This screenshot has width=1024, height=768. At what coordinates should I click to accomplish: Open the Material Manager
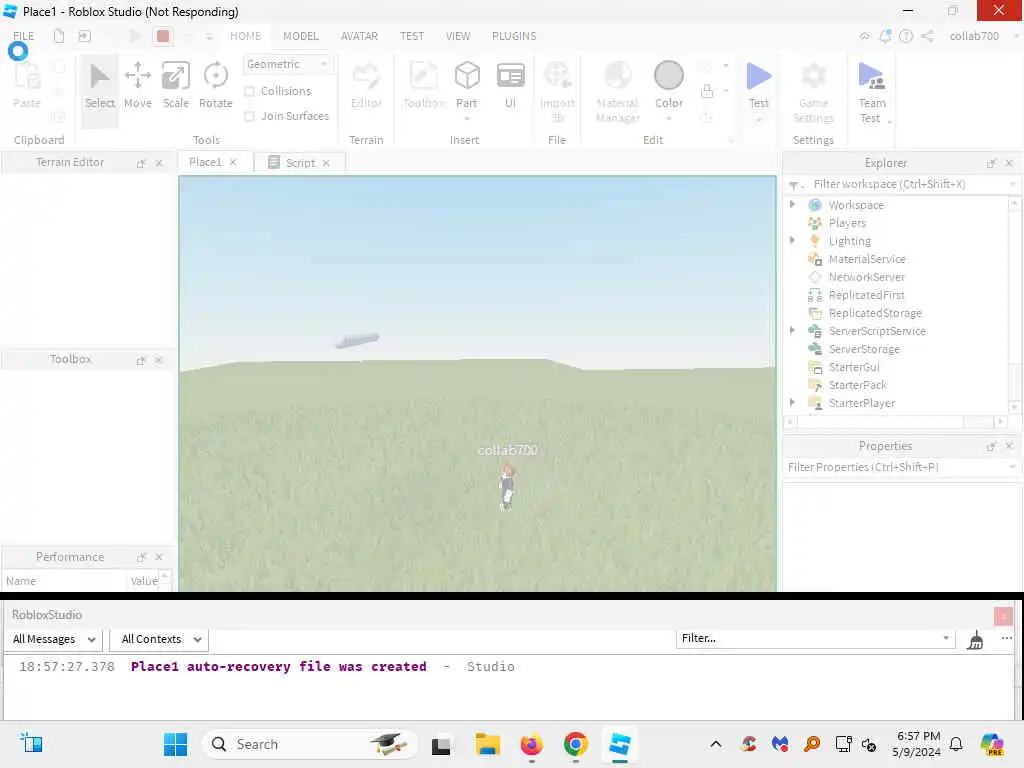click(618, 91)
